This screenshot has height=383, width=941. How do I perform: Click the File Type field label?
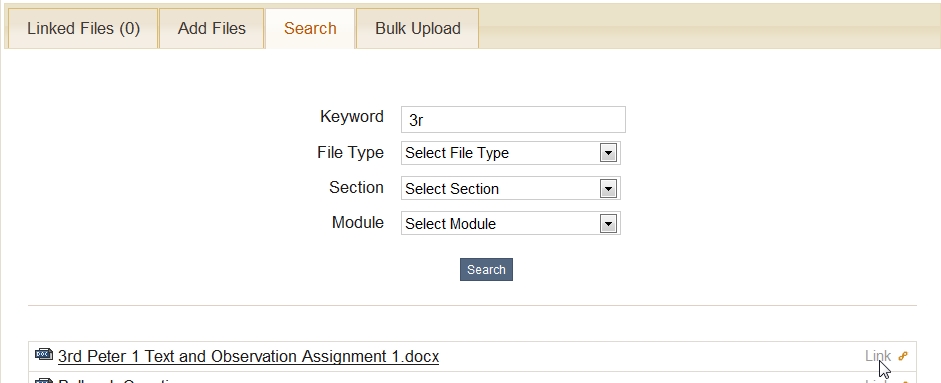[x=350, y=152]
